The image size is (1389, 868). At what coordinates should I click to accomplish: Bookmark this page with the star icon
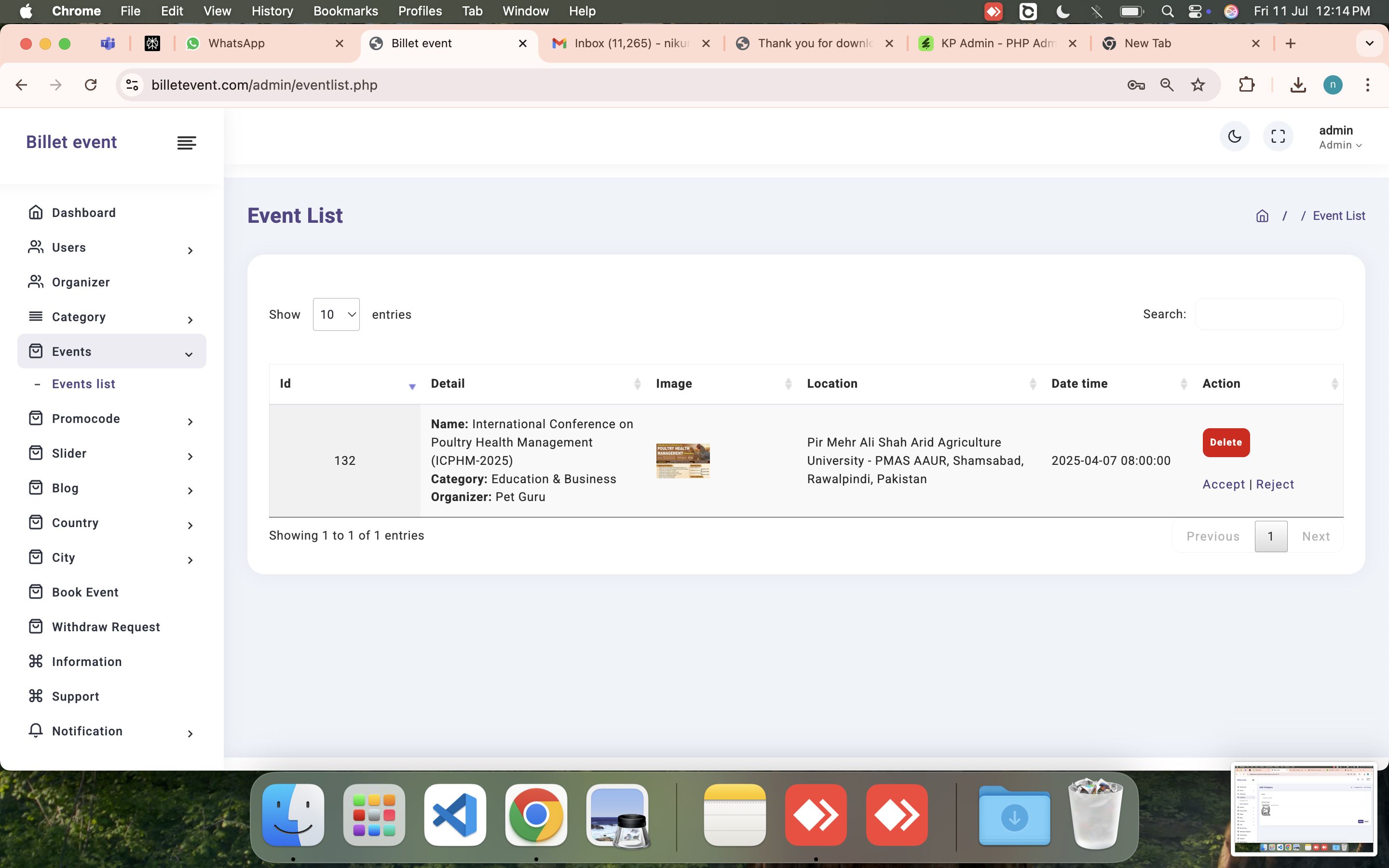(x=1198, y=85)
